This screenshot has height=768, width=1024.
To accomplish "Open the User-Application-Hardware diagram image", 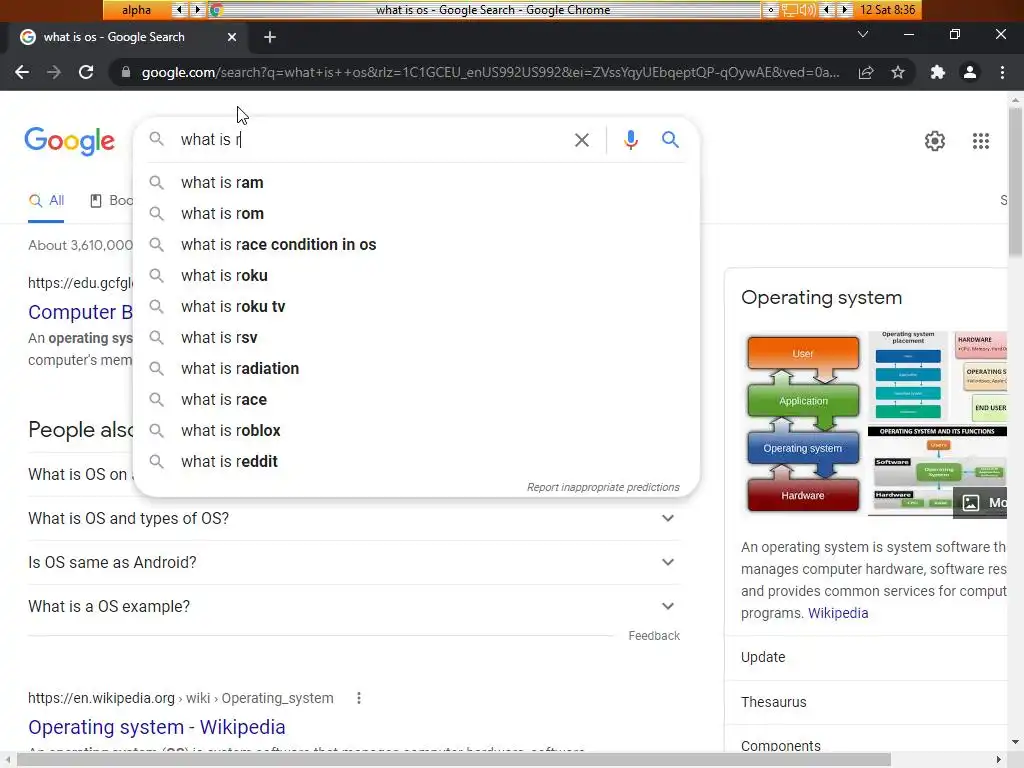I will pyautogui.click(x=803, y=424).
